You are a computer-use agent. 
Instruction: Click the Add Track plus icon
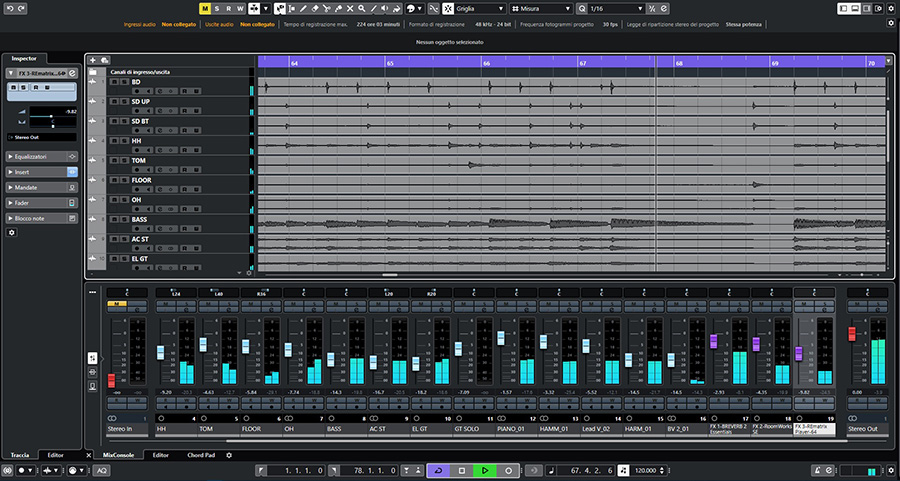92,61
